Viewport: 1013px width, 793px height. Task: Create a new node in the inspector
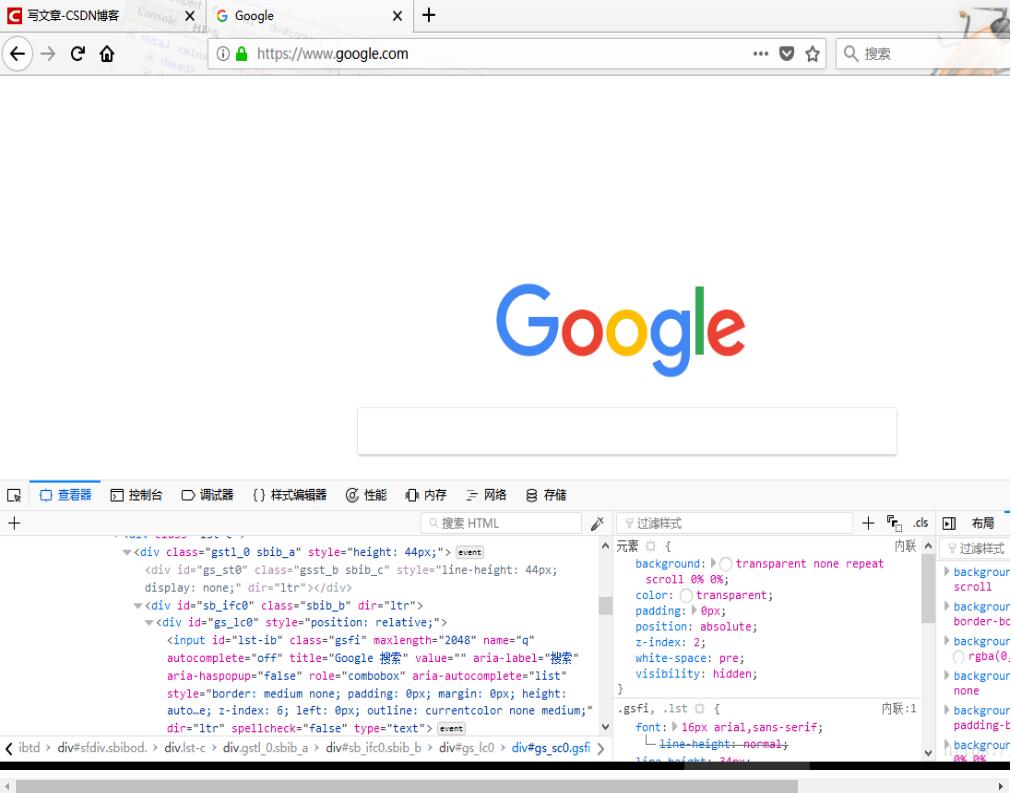[14, 523]
